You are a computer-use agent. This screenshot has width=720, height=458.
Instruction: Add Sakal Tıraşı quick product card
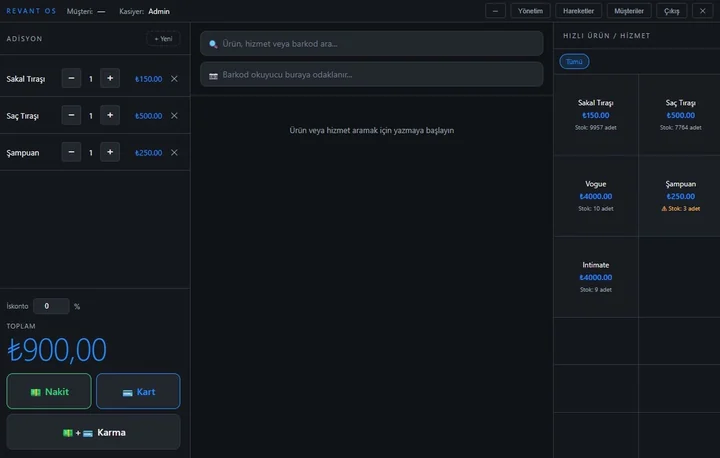pos(596,115)
